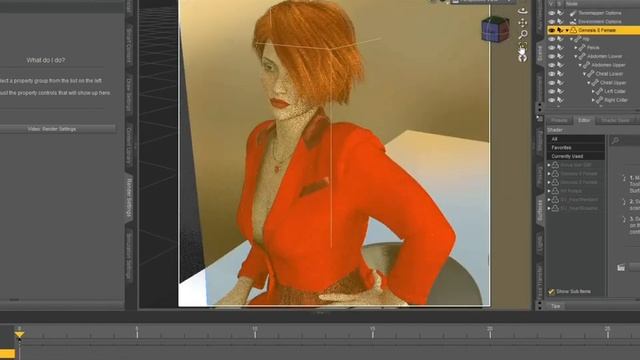The height and width of the screenshot is (360, 640).
Task: Select the zoom magnifier camera control
Action: (x=522, y=35)
